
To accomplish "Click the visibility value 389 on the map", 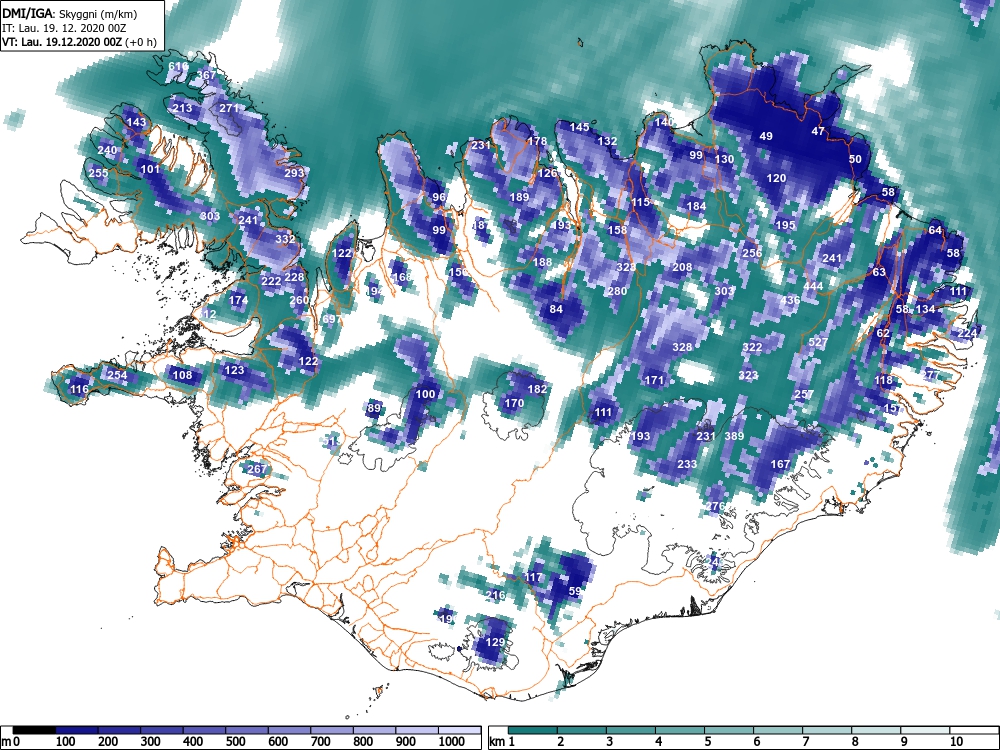I will 735,436.
